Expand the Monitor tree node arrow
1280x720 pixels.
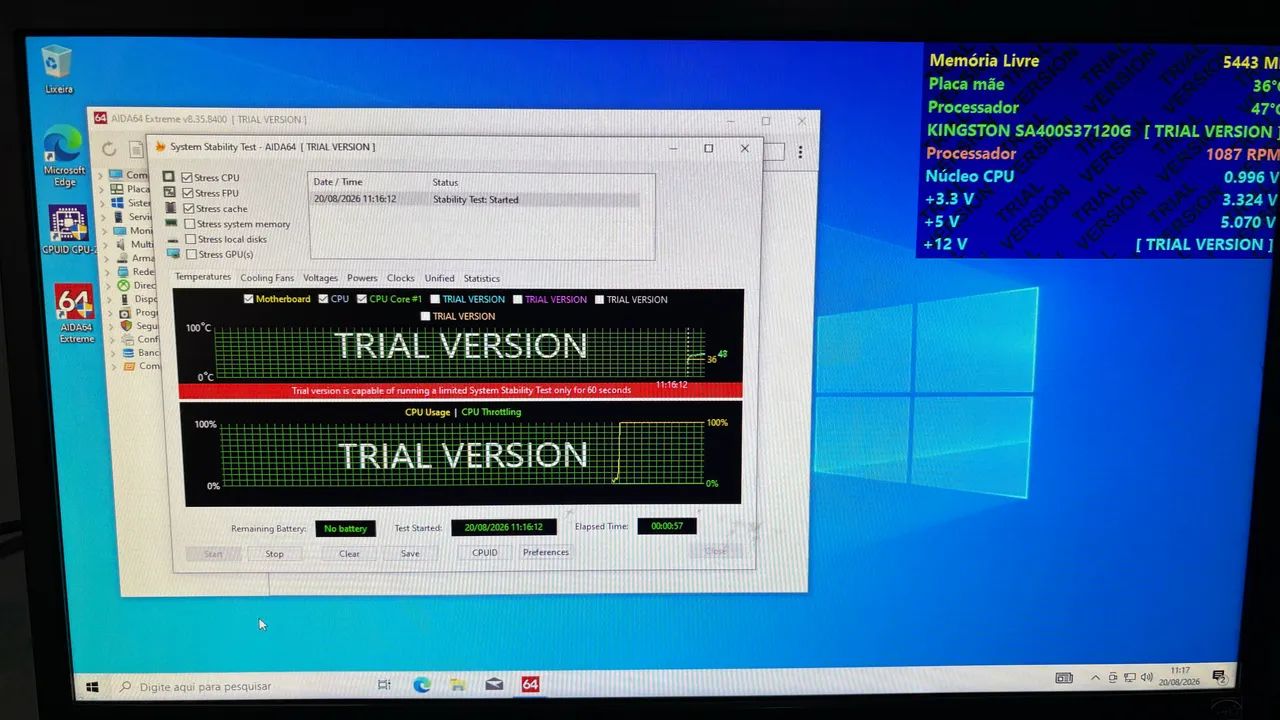coord(104,230)
